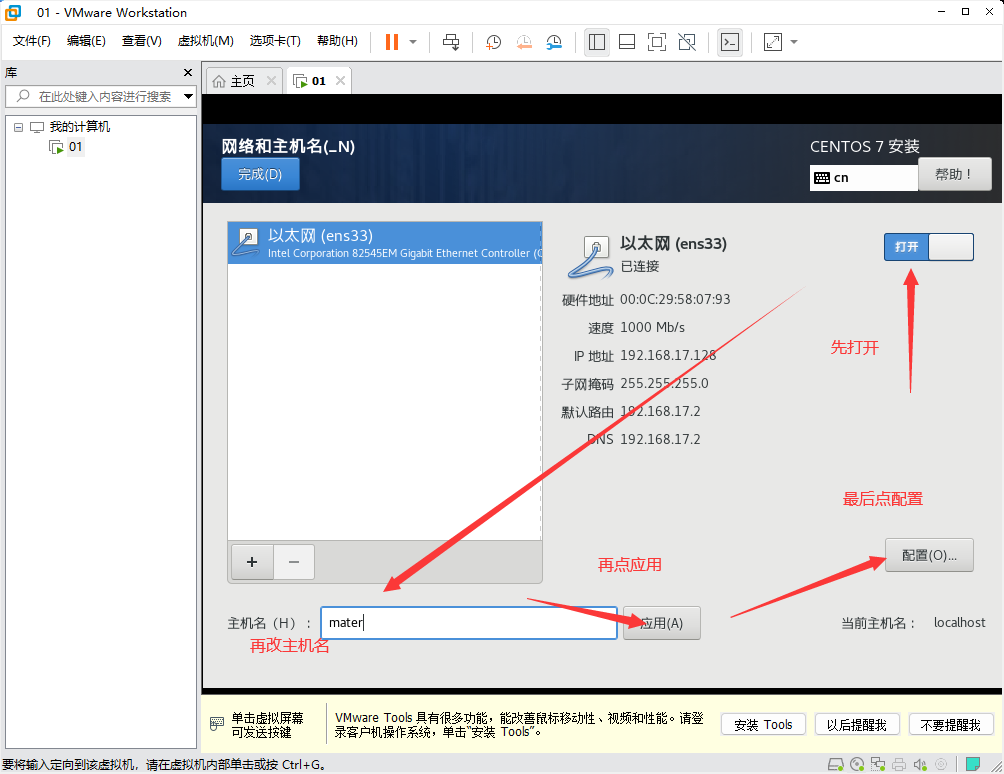This screenshot has width=1004, height=774.
Task: Click the sound card status icon
Action: point(920,764)
